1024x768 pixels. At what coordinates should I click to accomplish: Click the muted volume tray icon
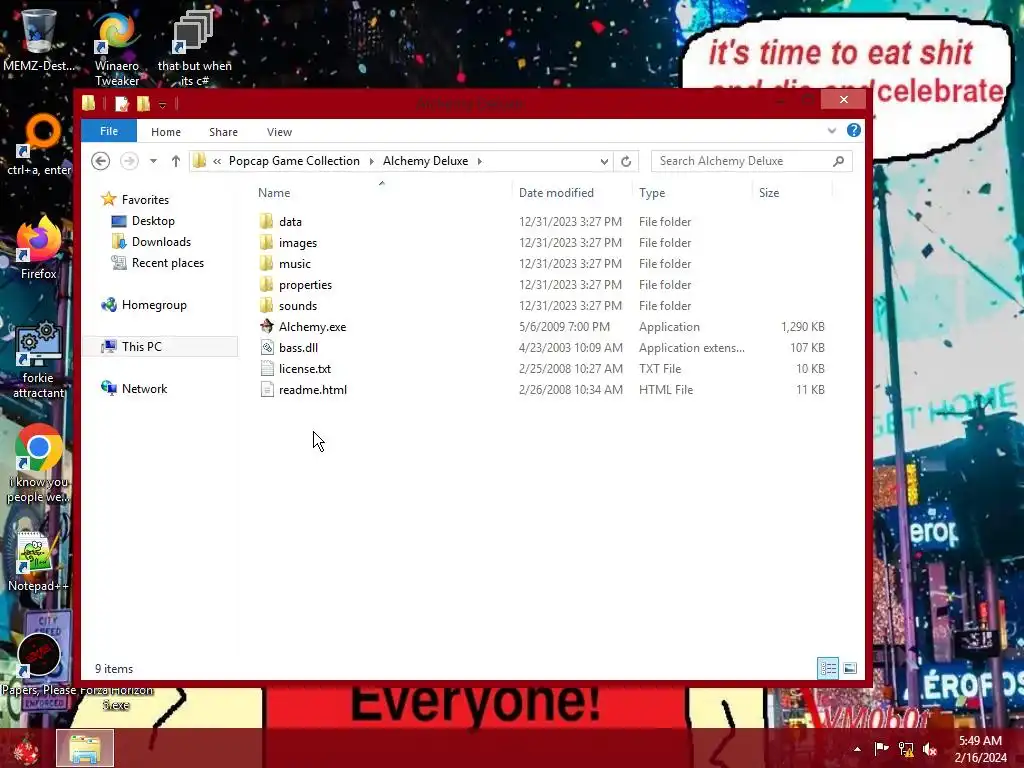point(930,748)
